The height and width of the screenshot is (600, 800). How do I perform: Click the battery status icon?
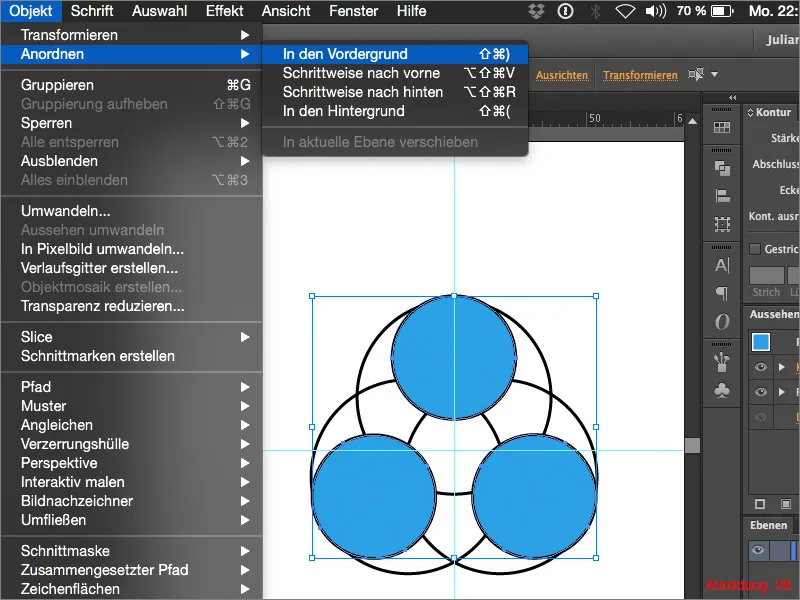tap(722, 11)
